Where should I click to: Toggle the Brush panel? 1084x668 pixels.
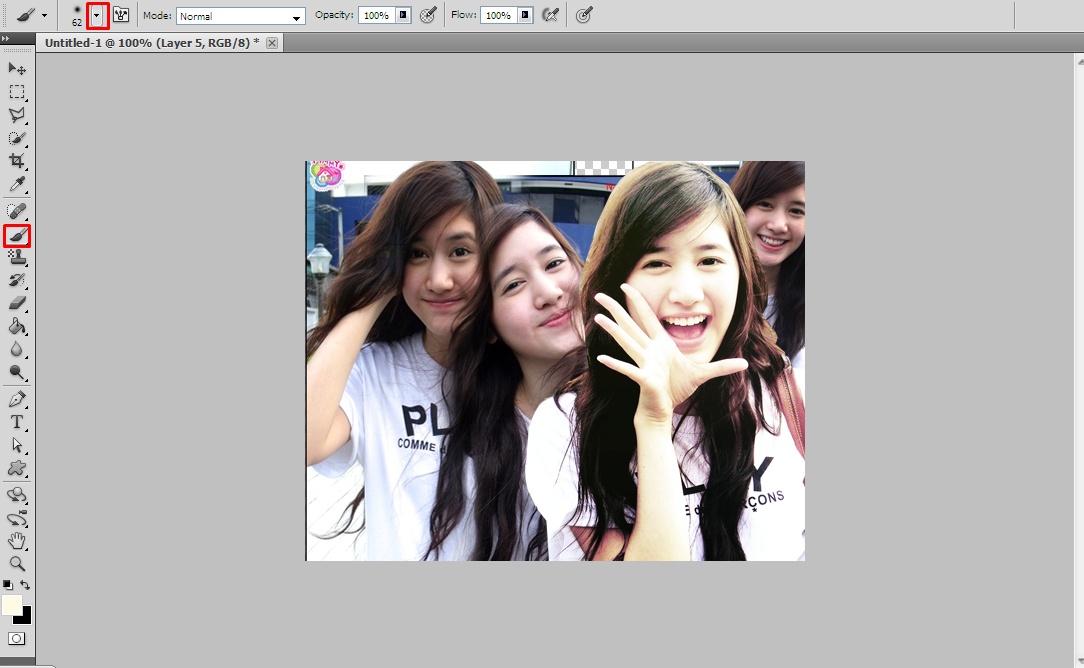(x=121, y=15)
